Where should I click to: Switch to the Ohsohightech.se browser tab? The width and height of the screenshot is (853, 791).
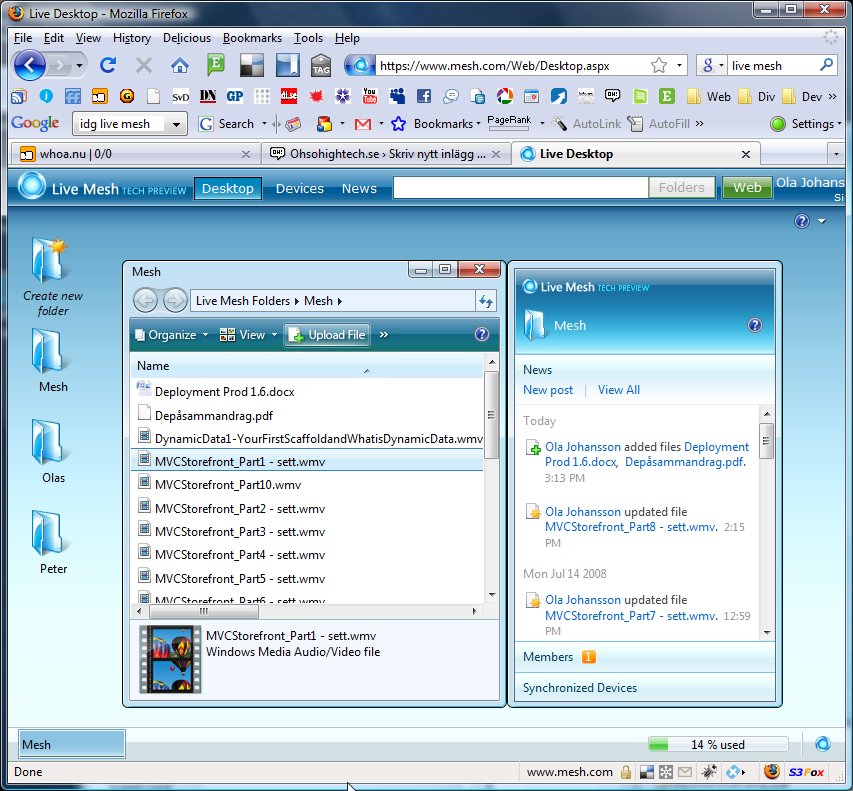coord(385,154)
